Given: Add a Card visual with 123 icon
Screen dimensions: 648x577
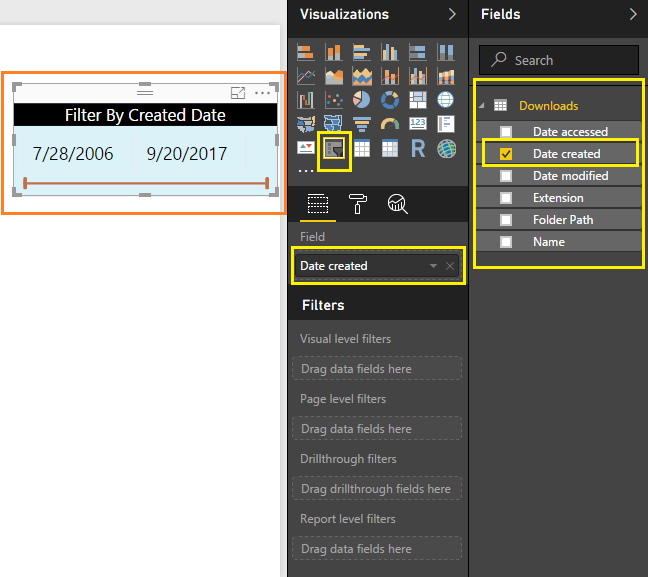Looking at the screenshot, I should click(x=418, y=123).
